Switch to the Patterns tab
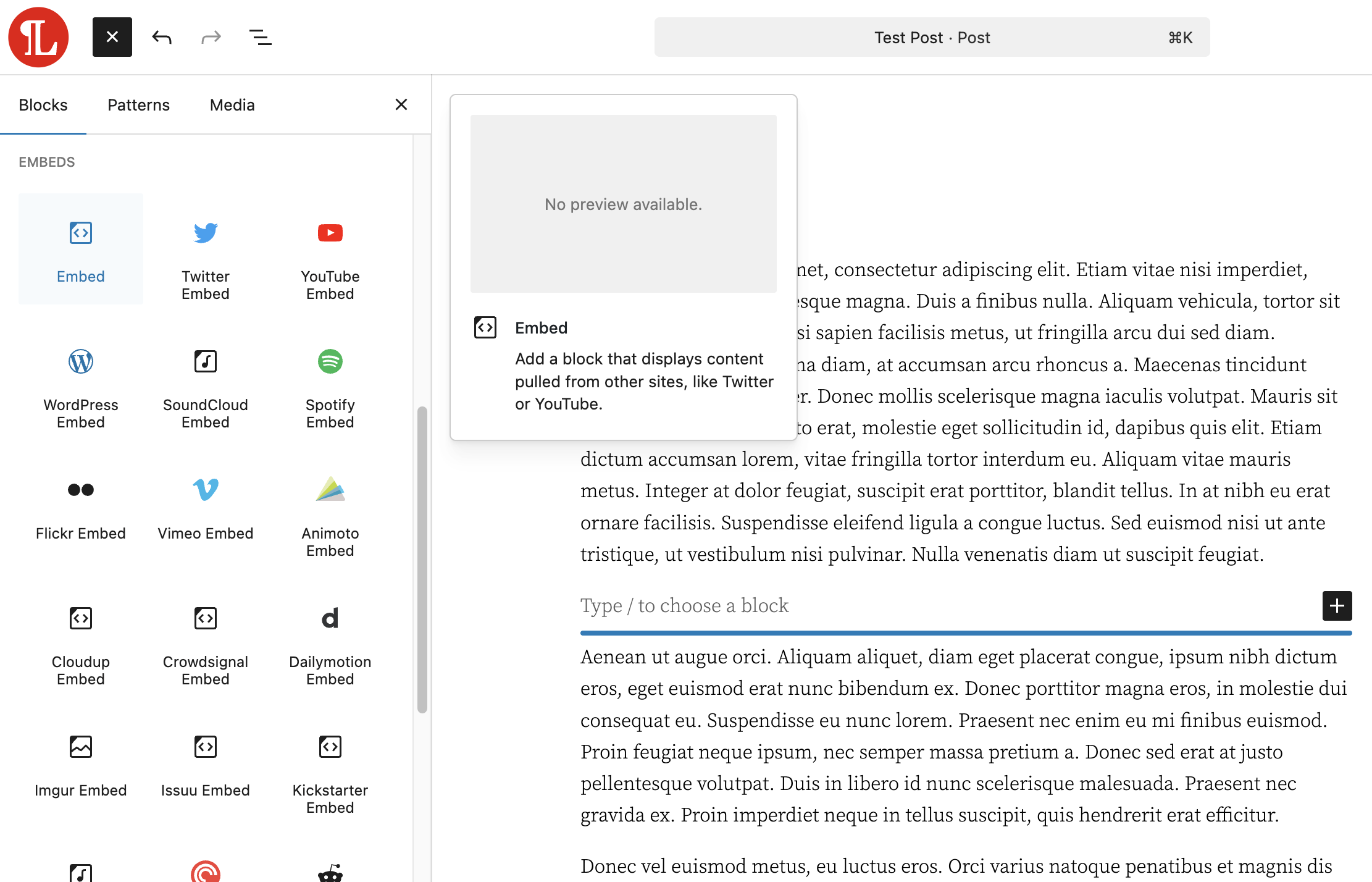Screen dimensions: 1372x882 pyautogui.click(x=138, y=105)
